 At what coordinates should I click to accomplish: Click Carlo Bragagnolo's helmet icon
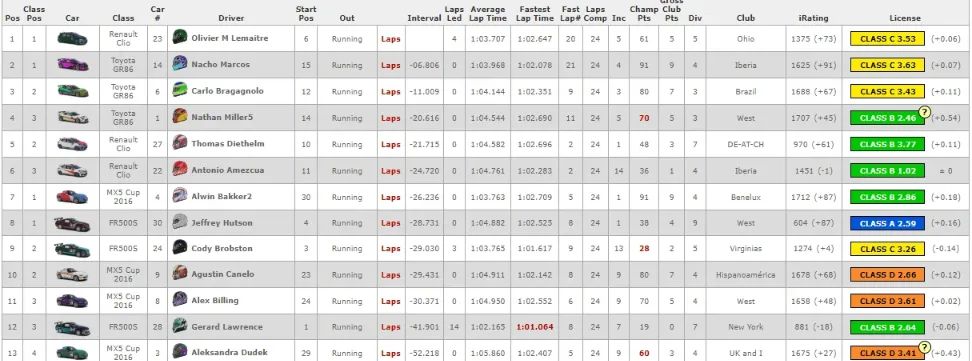coord(180,90)
